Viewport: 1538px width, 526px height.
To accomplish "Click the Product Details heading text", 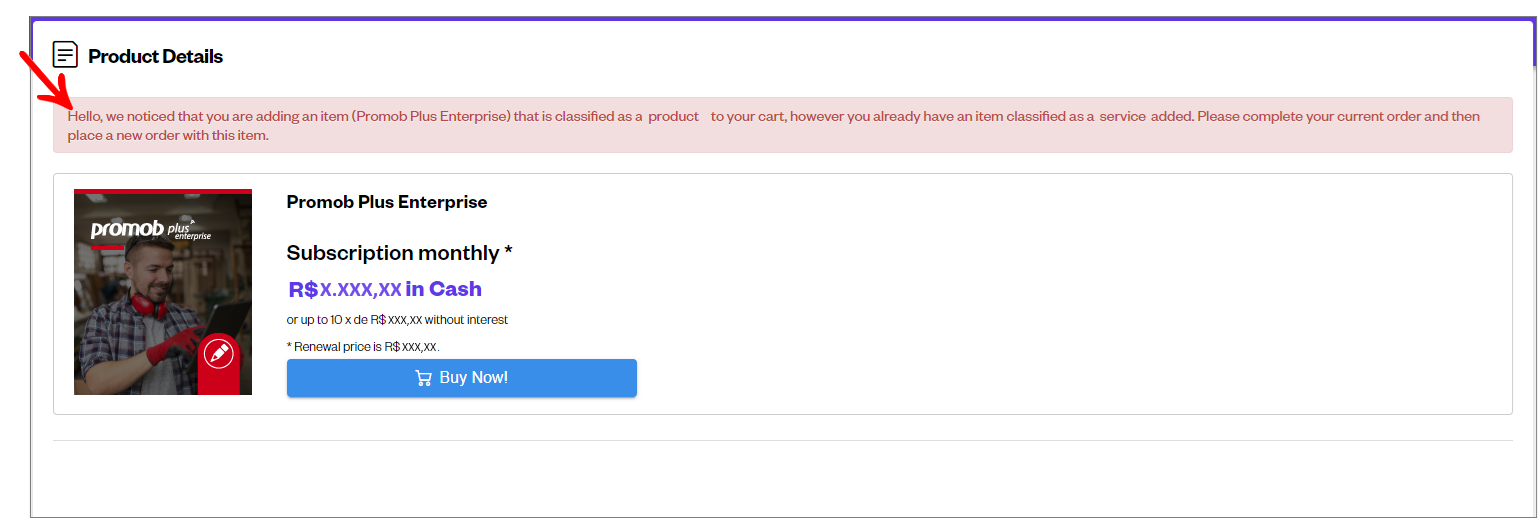I will pos(155,56).
